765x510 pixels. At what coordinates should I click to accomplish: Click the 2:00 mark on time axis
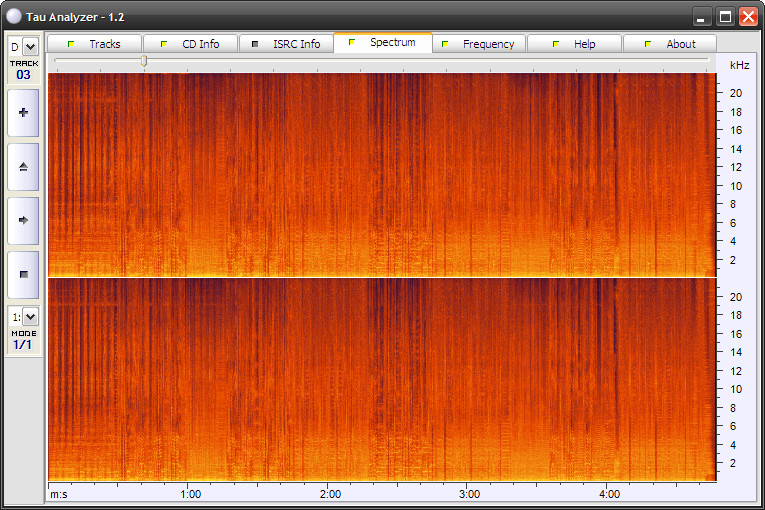click(x=330, y=494)
